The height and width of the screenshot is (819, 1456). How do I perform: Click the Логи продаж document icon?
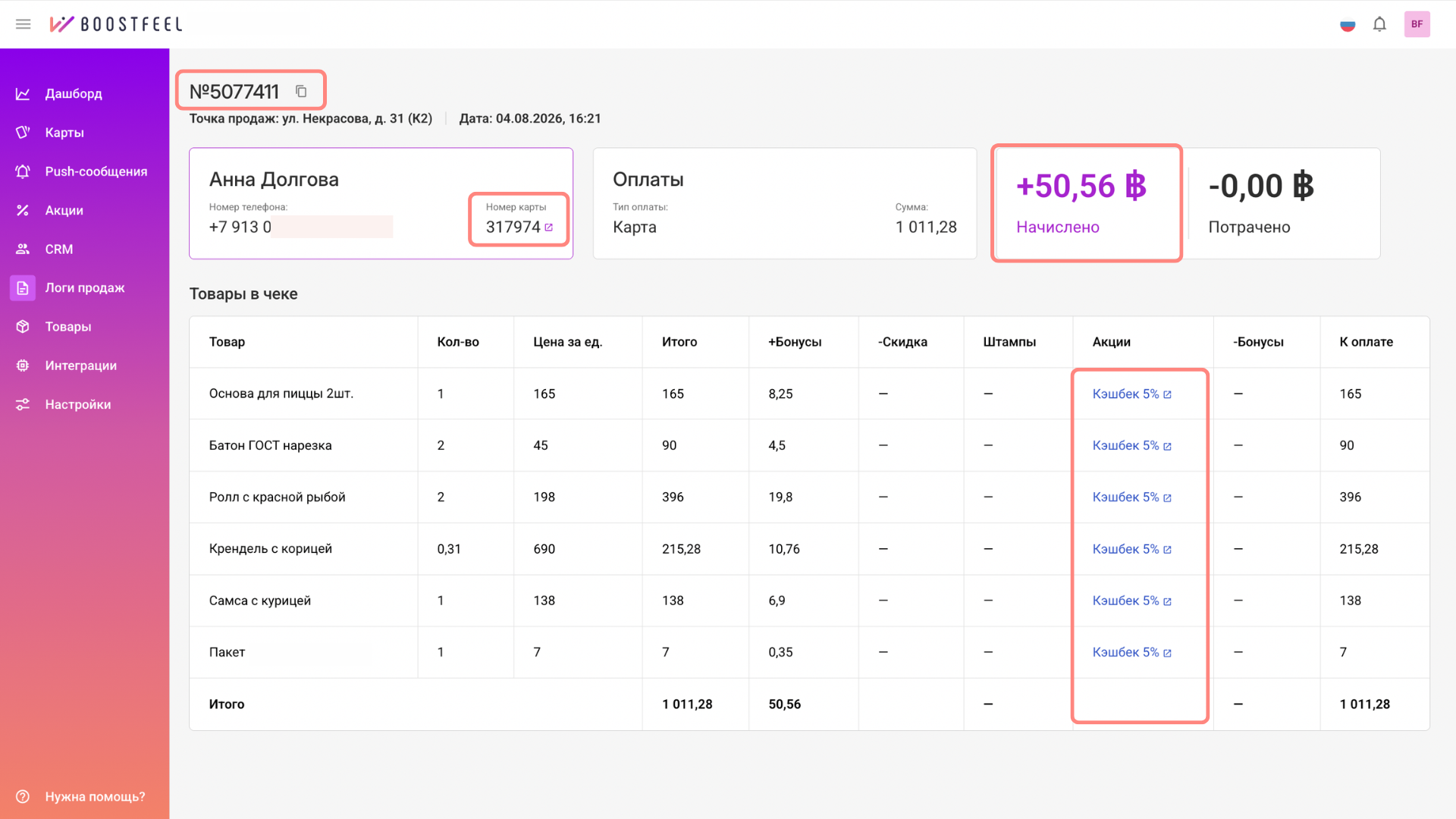[x=23, y=287]
